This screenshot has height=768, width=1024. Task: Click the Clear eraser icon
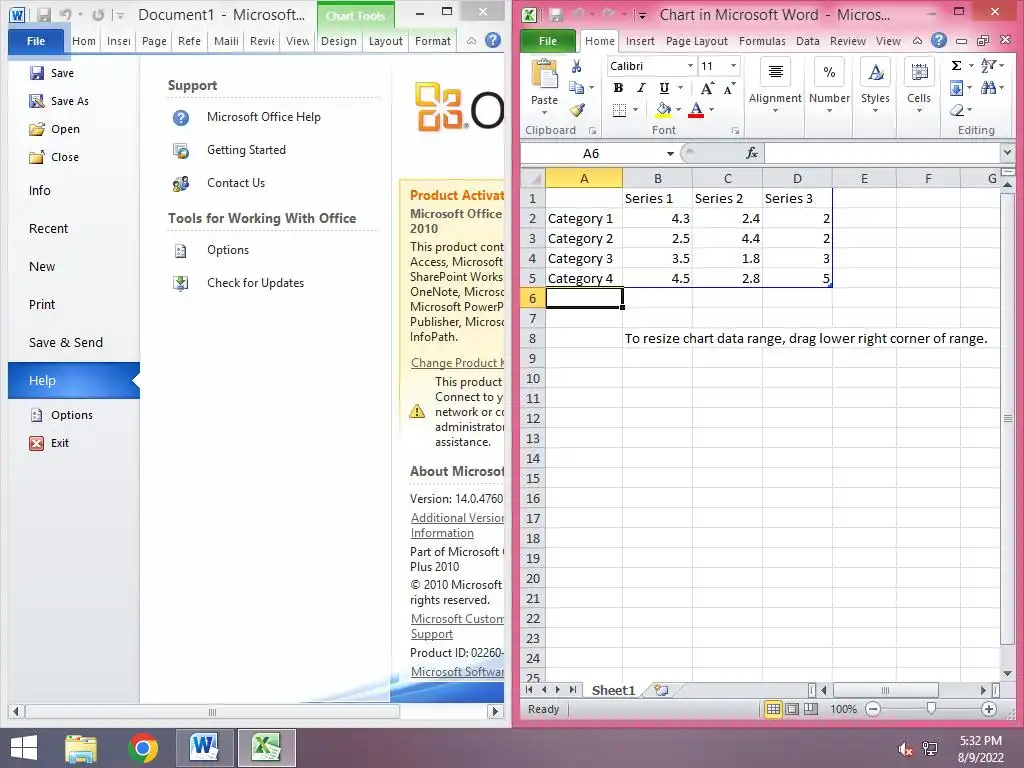[x=957, y=110]
